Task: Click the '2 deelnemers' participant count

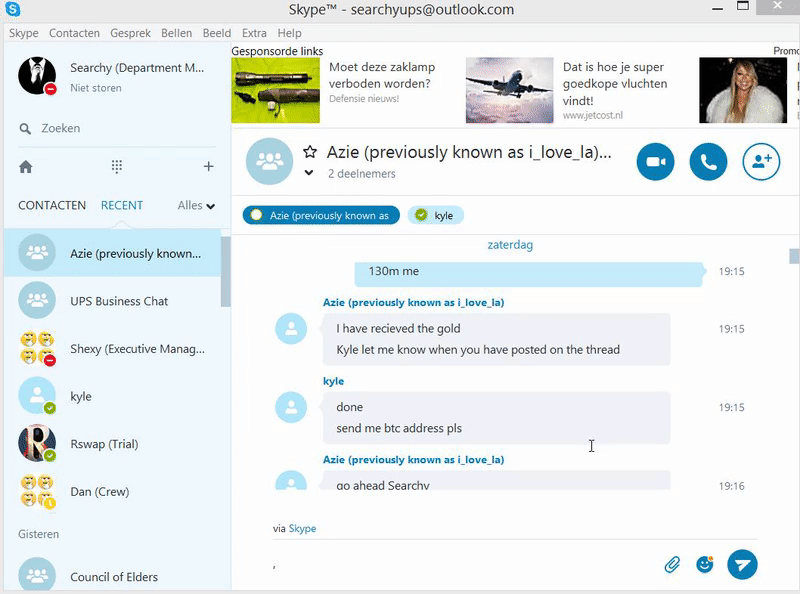Action: (x=361, y=174)
